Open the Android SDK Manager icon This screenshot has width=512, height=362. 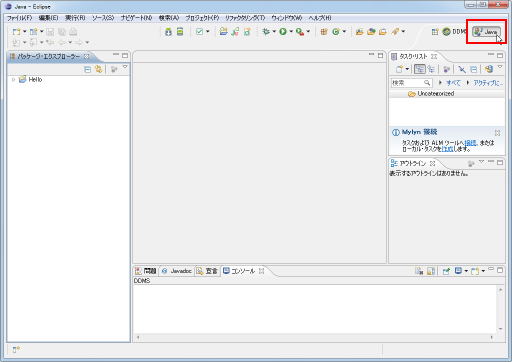pos(168,32)
